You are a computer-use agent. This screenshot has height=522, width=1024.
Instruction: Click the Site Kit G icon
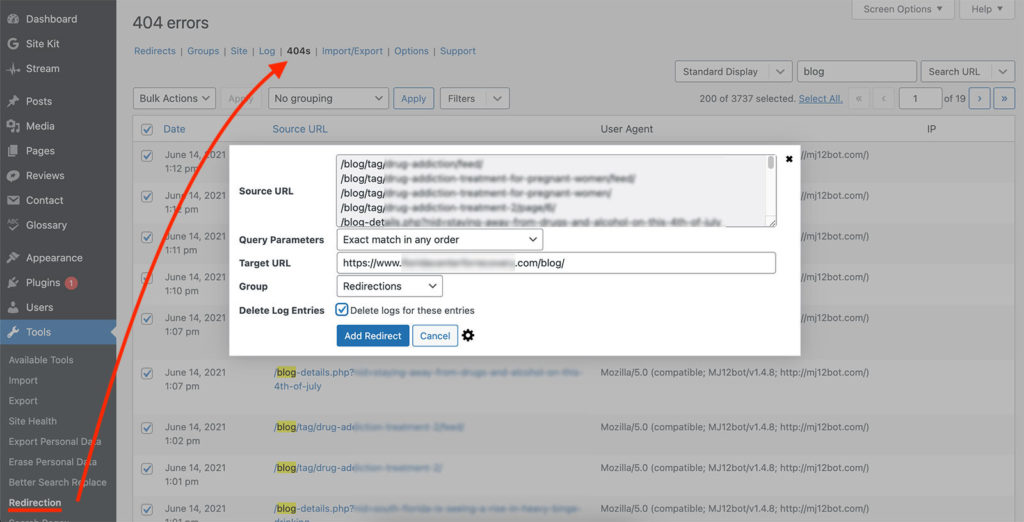click(x=13, y=44)
